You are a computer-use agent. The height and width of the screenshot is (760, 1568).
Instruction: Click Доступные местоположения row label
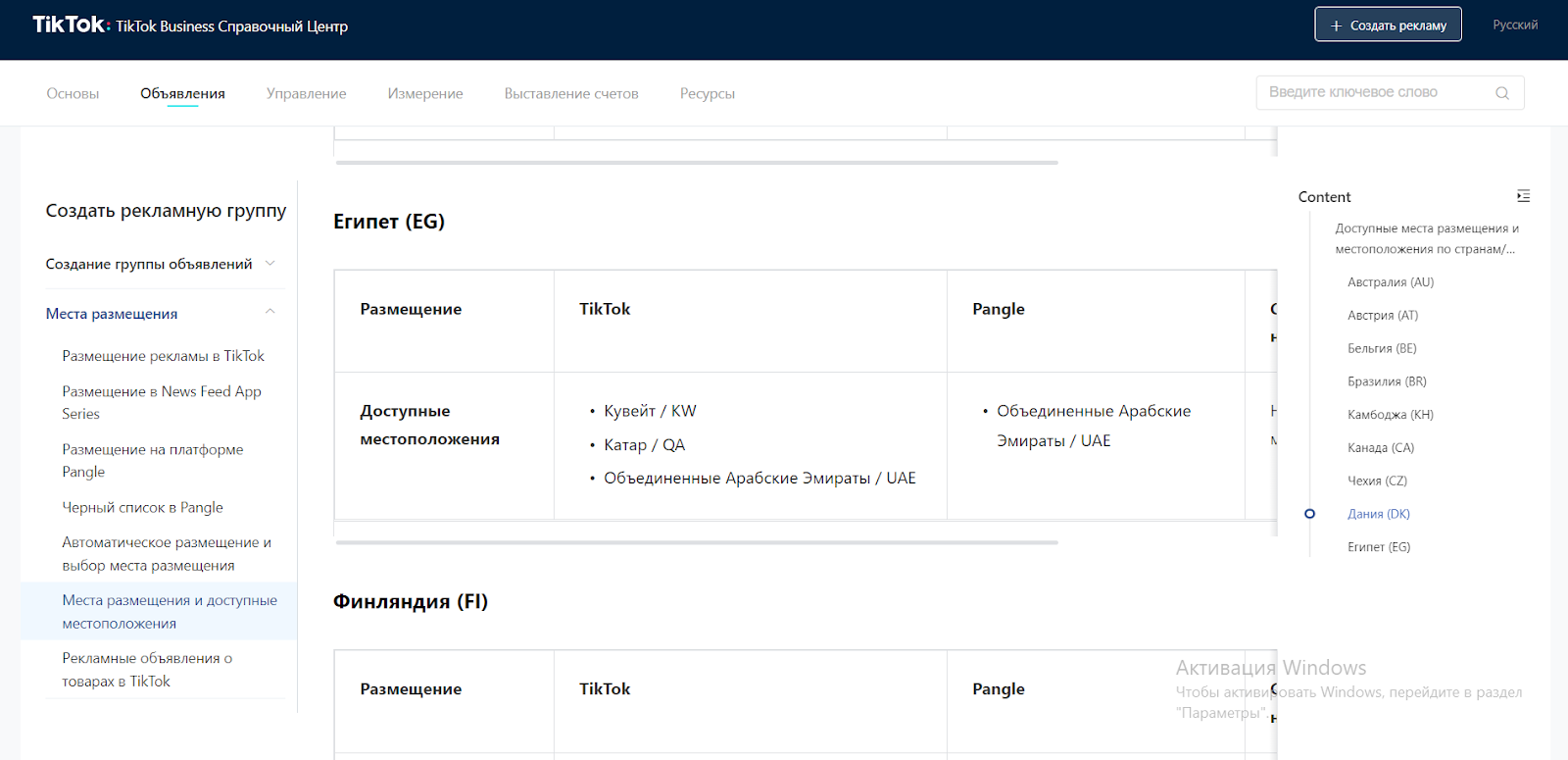click(x=429, y=425)
